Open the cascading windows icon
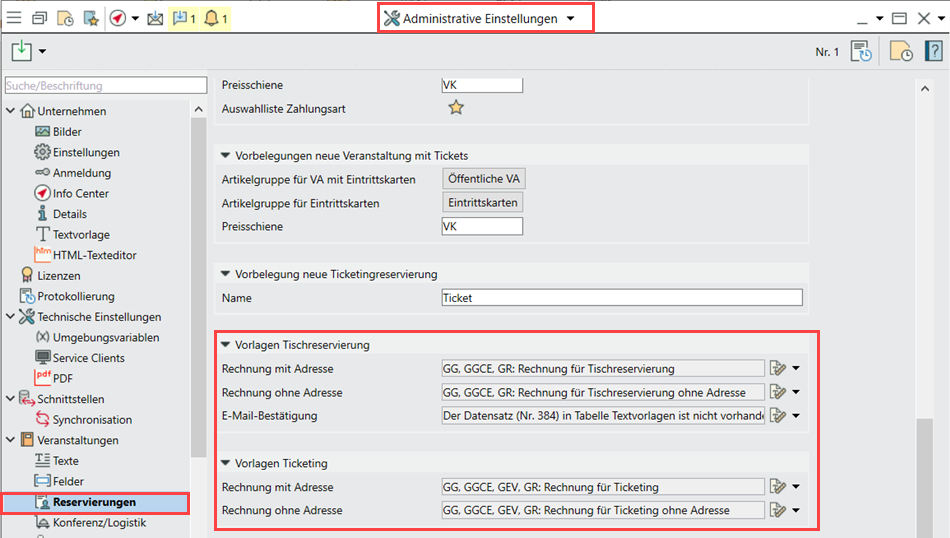Viewport: 950px width, 538px height. (x=39, y=18)
